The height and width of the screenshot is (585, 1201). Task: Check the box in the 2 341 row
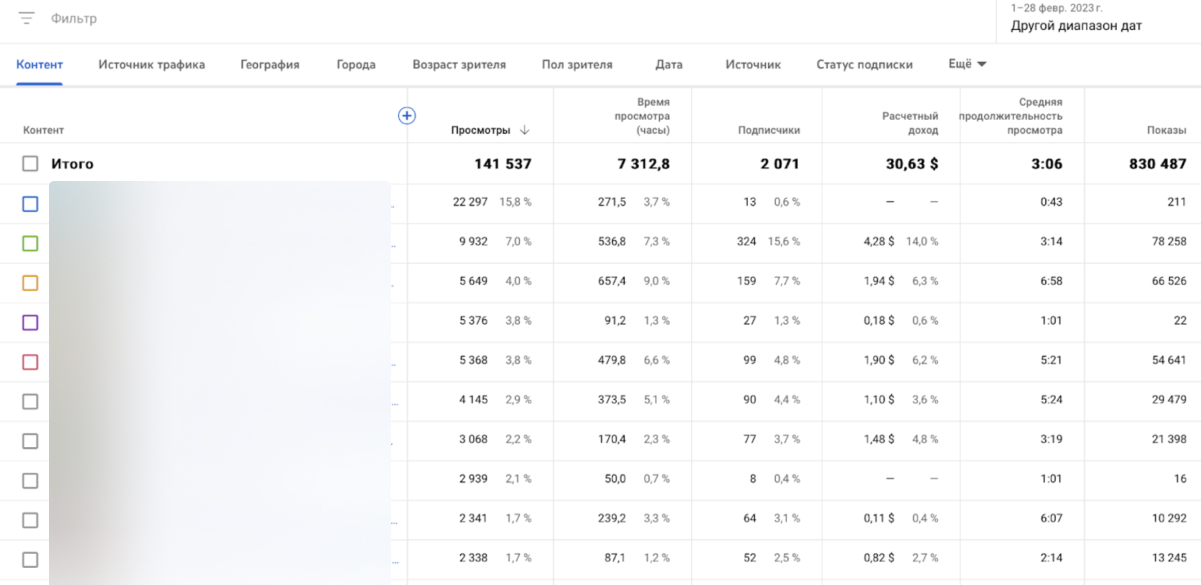(30, 520)
